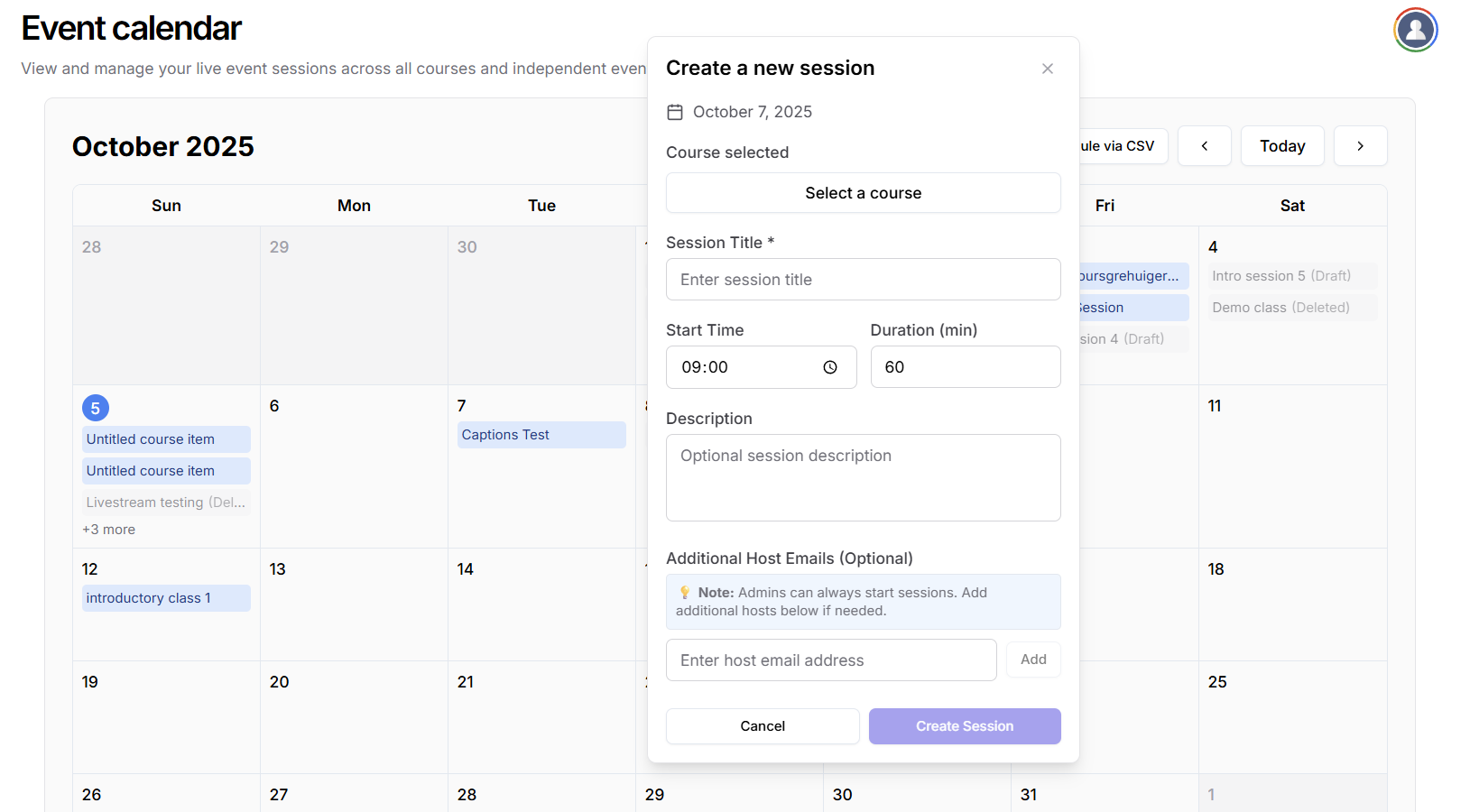1470x812 pixels.
Task: Focus the host email address field
Action: [830, 660]
